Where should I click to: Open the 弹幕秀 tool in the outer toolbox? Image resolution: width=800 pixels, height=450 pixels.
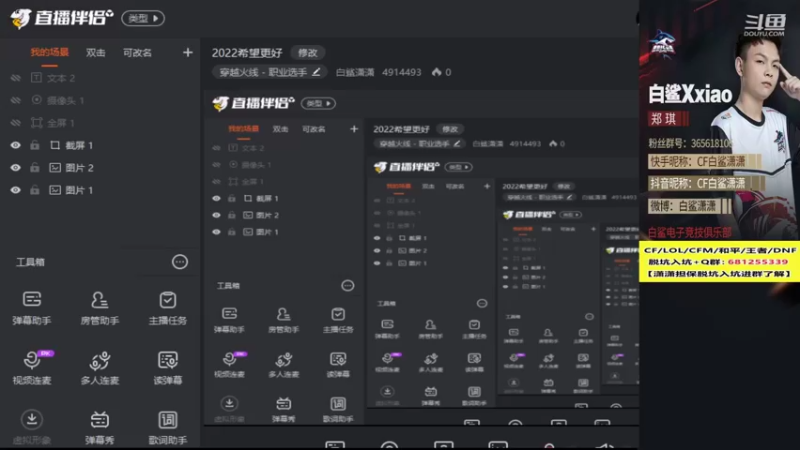click(99, 427)
